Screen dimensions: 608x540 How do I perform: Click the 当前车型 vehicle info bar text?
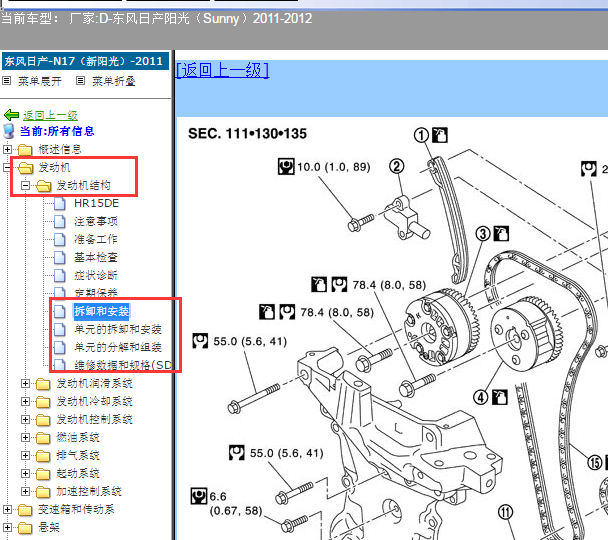point(157,19)
